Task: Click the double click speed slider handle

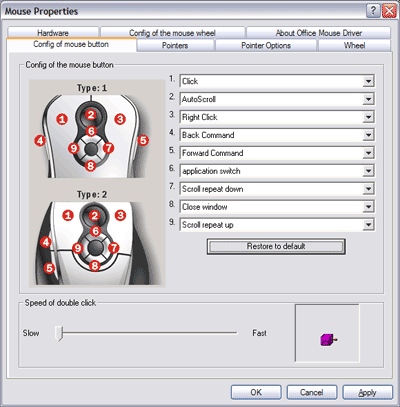Action: pos(59,333)
